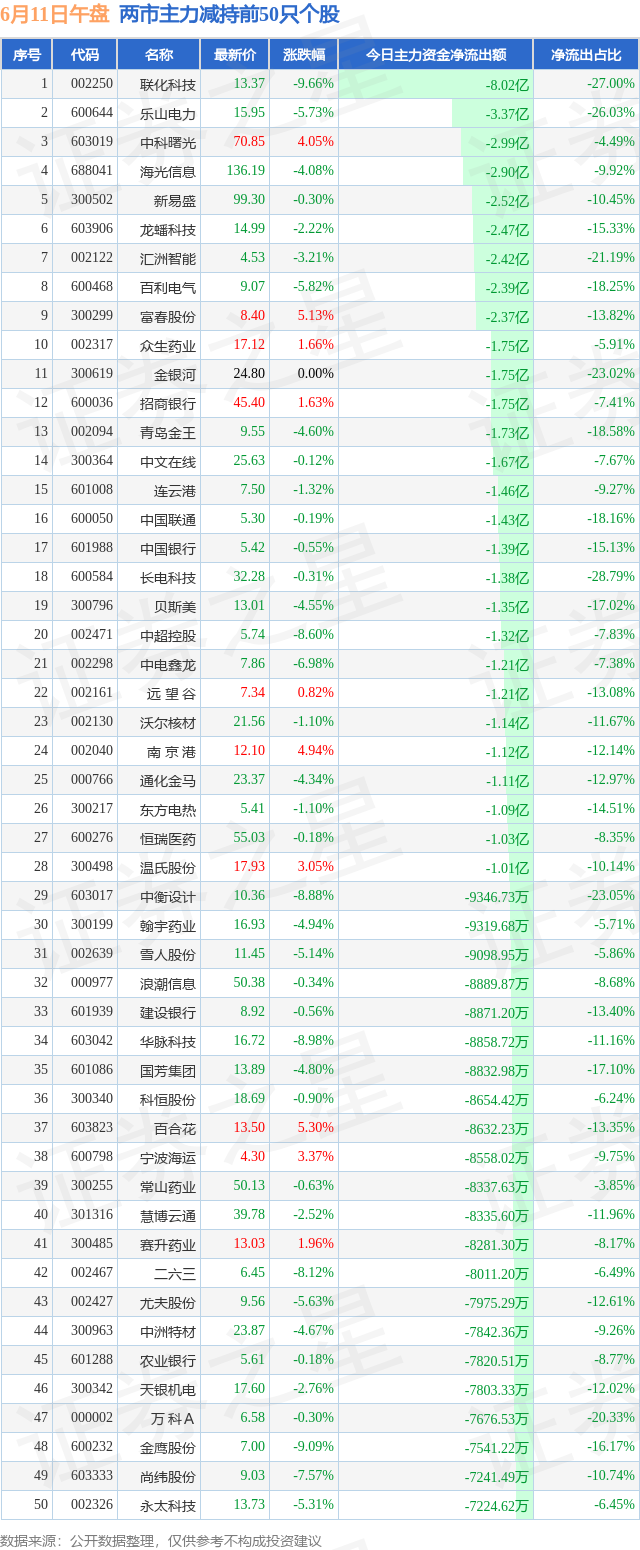Click the 今日主力资金净流出额 column header
Screen dimensions: 640x1550
coord(435,55)
